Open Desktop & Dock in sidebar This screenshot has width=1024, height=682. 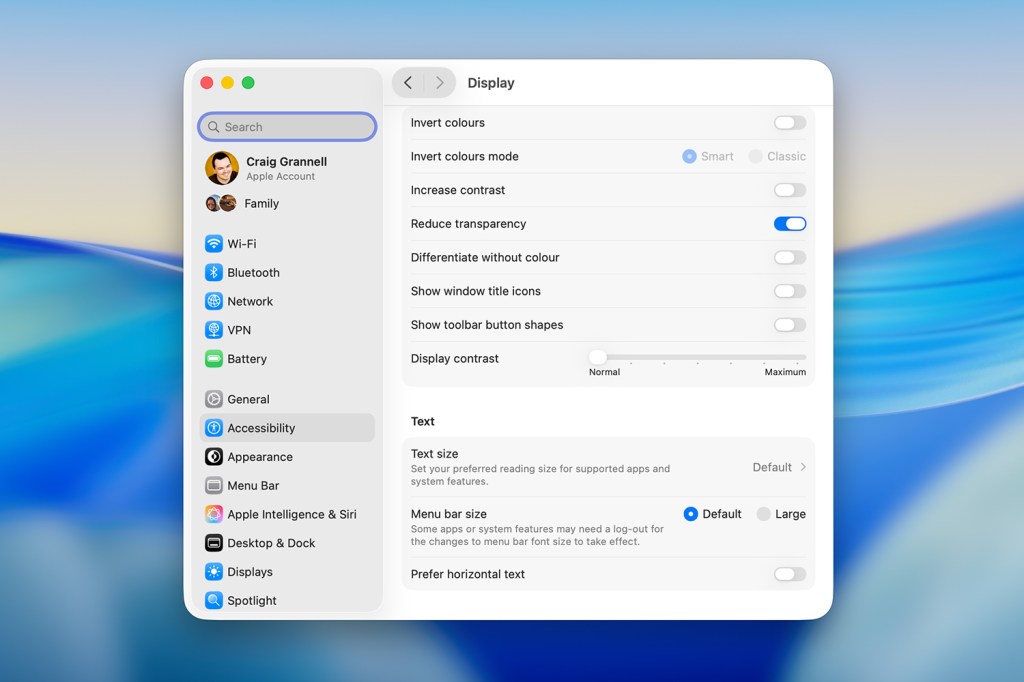(x=270, y=543)
